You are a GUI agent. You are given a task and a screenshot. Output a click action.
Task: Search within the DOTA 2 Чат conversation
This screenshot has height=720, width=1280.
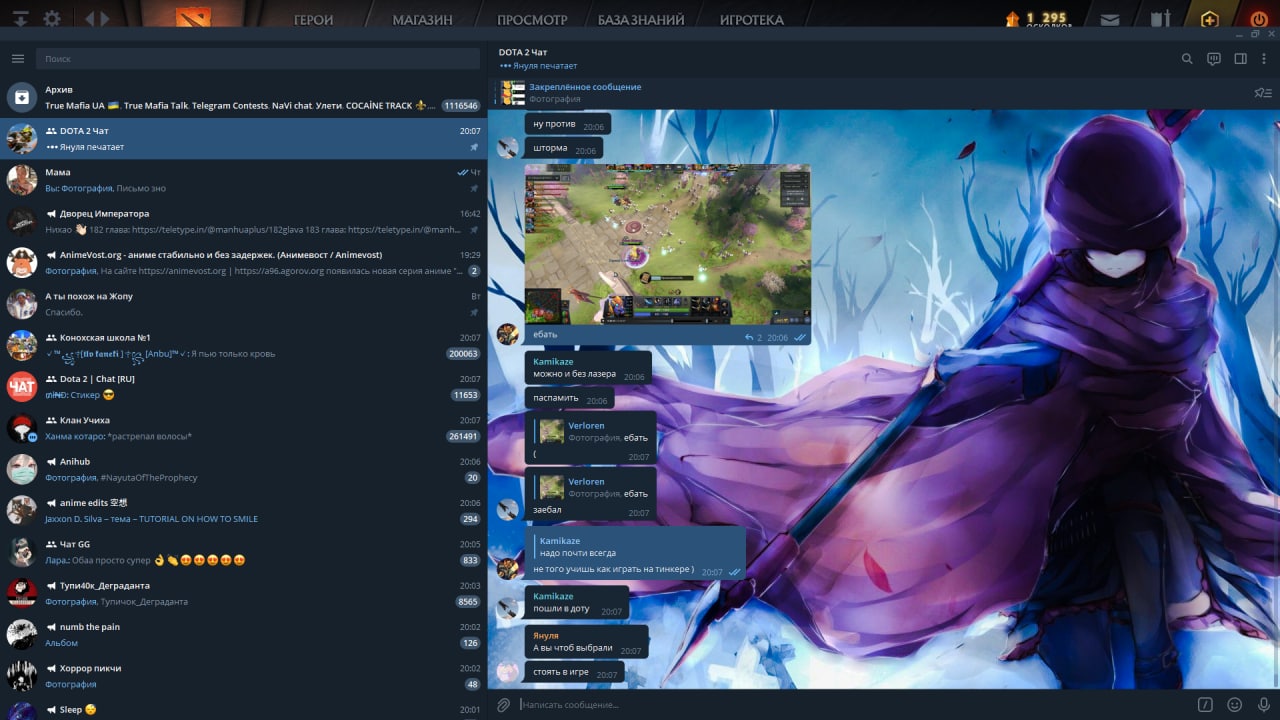click(x=1187, y=59)
